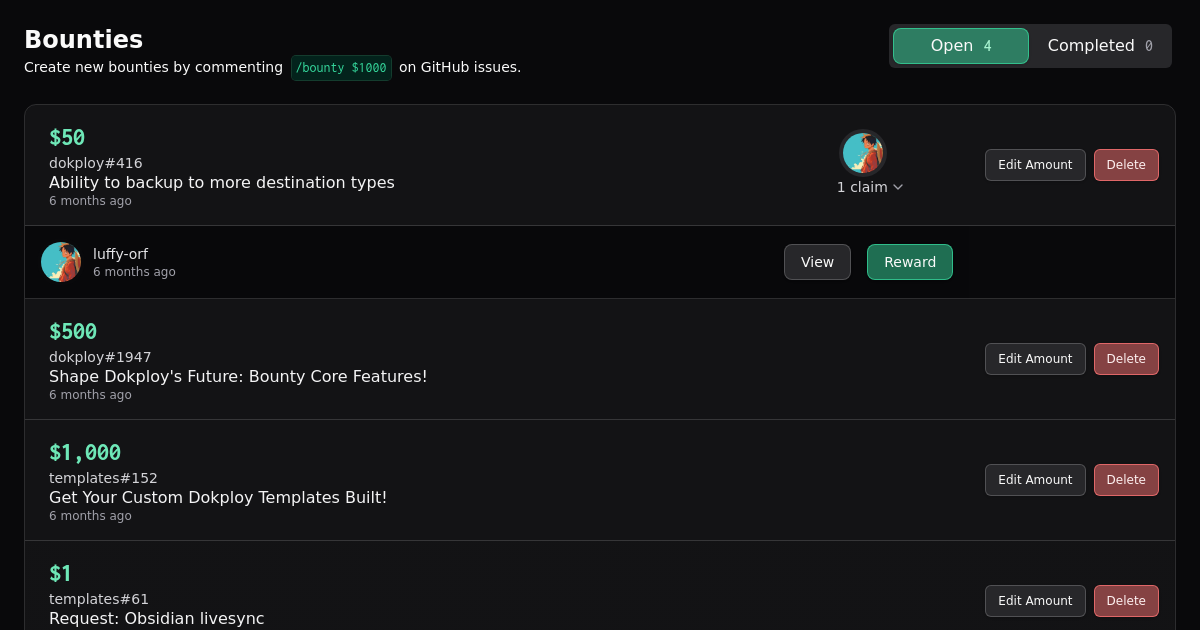Delete the $500 Bounty Core Features bounty
The width and height of the screenshot is (1200, 630).
click(x=1126, y=359)
